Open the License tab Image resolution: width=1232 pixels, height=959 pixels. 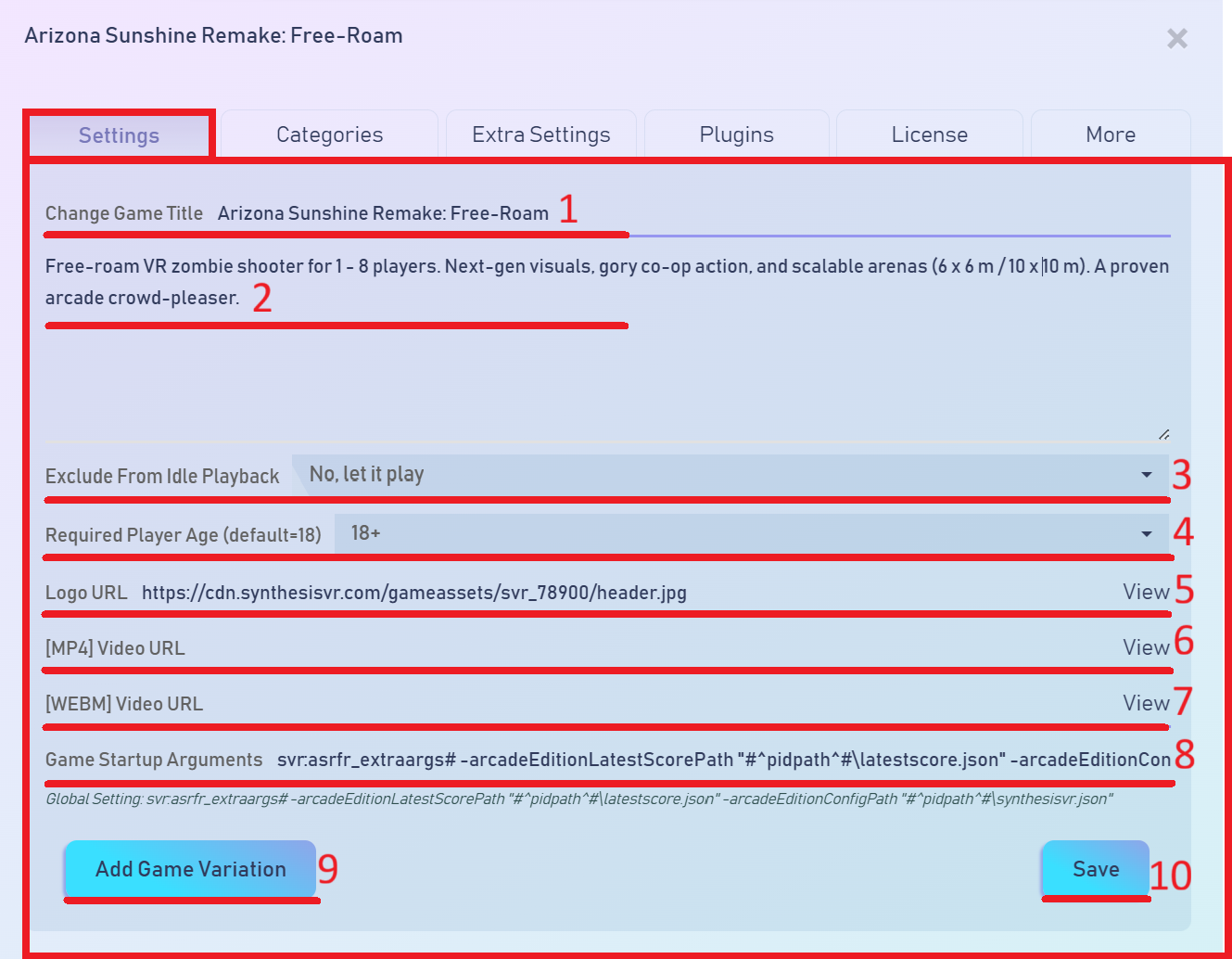(930, 134)
